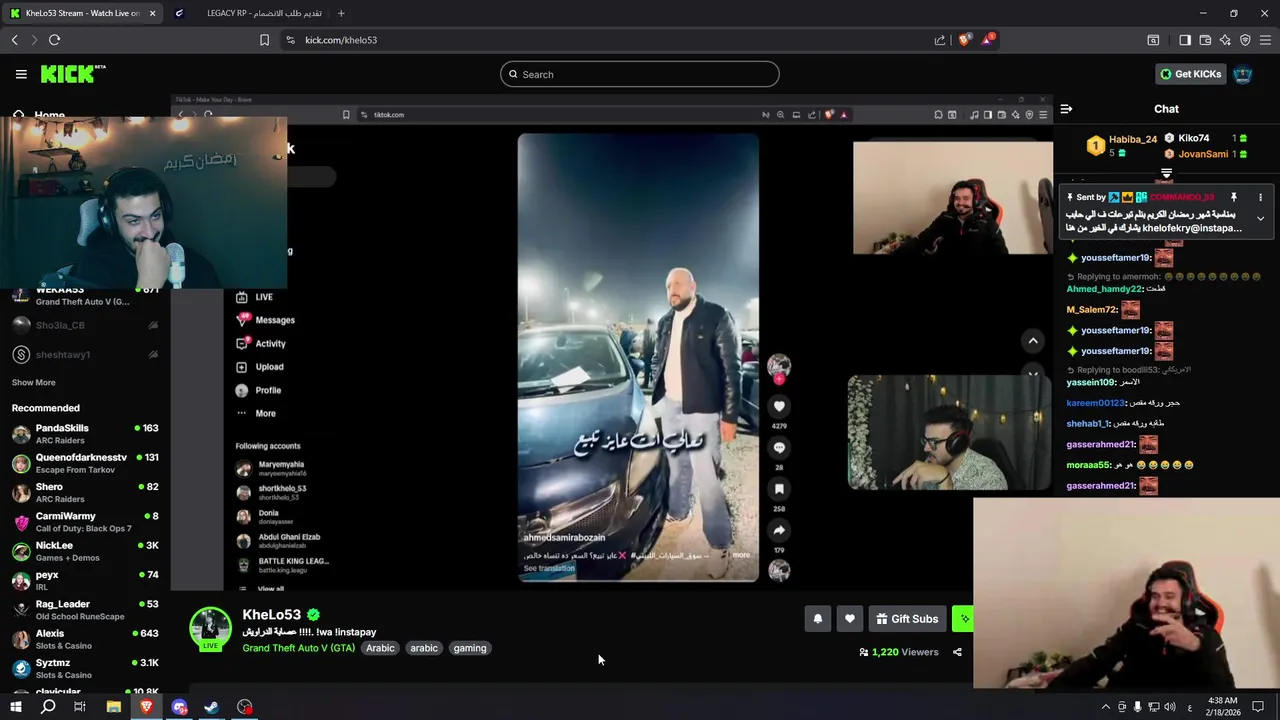Click the Get KICKs button
1280x720 pixels.
click(1190, 74)
